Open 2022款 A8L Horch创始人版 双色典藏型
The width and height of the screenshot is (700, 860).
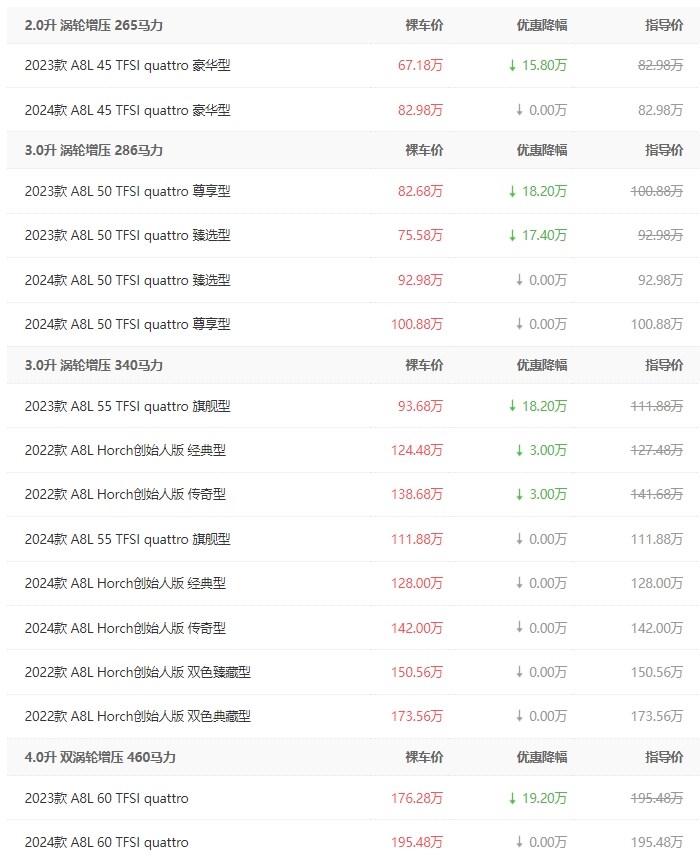pyautogui.click(x=138, y=716)
